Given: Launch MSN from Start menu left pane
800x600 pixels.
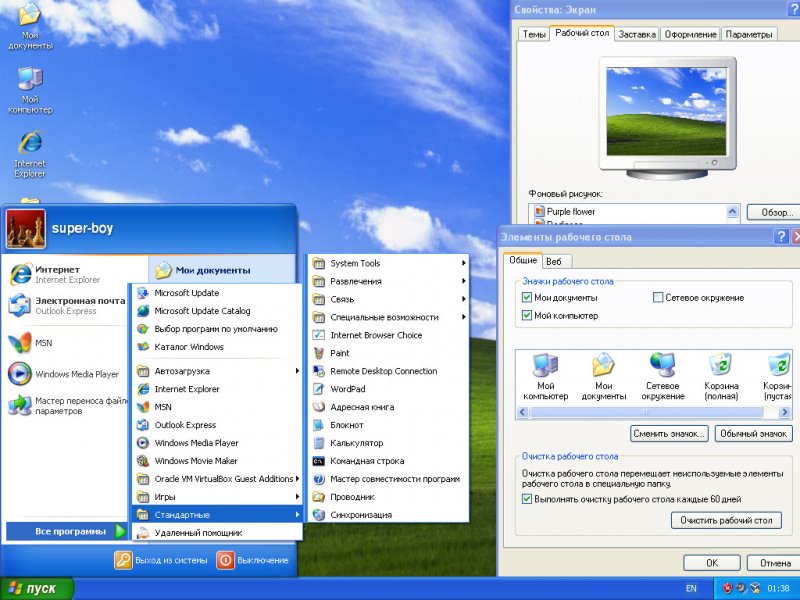Looking at the screenshot, I should click(x=31, y=343).
